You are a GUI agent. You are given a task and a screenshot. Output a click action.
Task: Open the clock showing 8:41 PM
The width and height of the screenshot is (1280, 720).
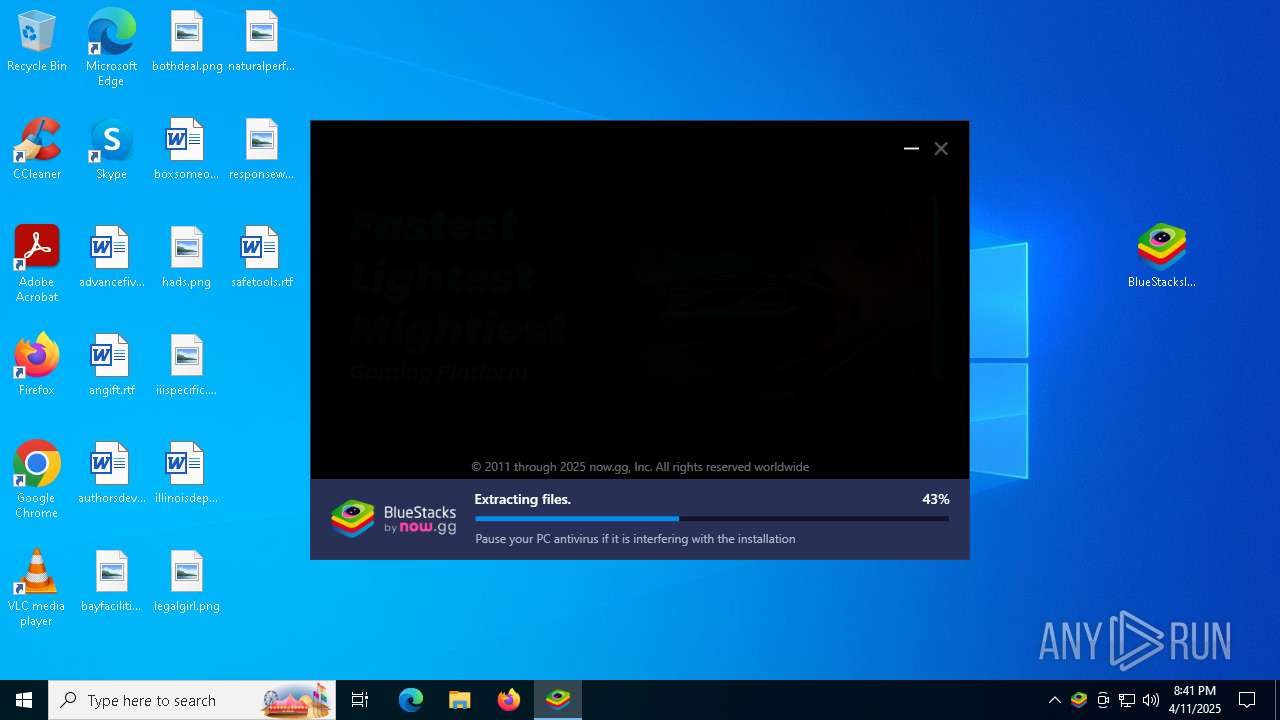click(1195, 700)
